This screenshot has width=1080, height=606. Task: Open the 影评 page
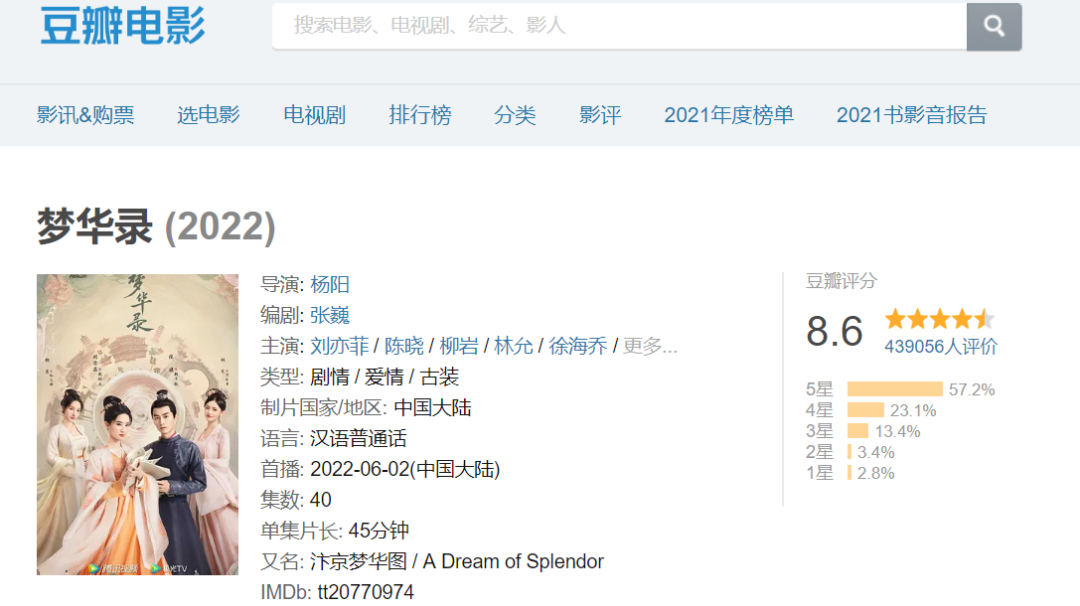point(600,115)
